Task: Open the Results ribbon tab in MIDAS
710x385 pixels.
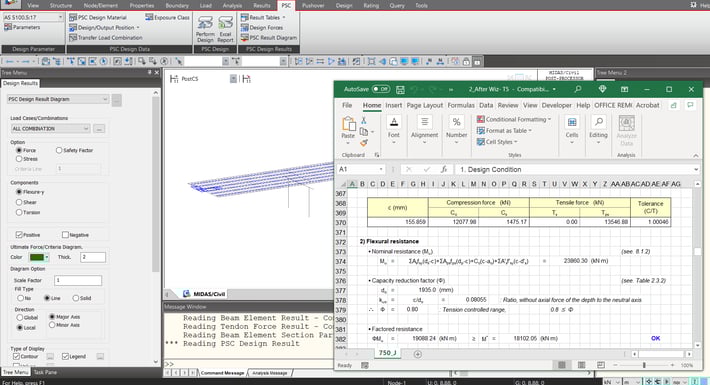Action: [x=262, y=5]
